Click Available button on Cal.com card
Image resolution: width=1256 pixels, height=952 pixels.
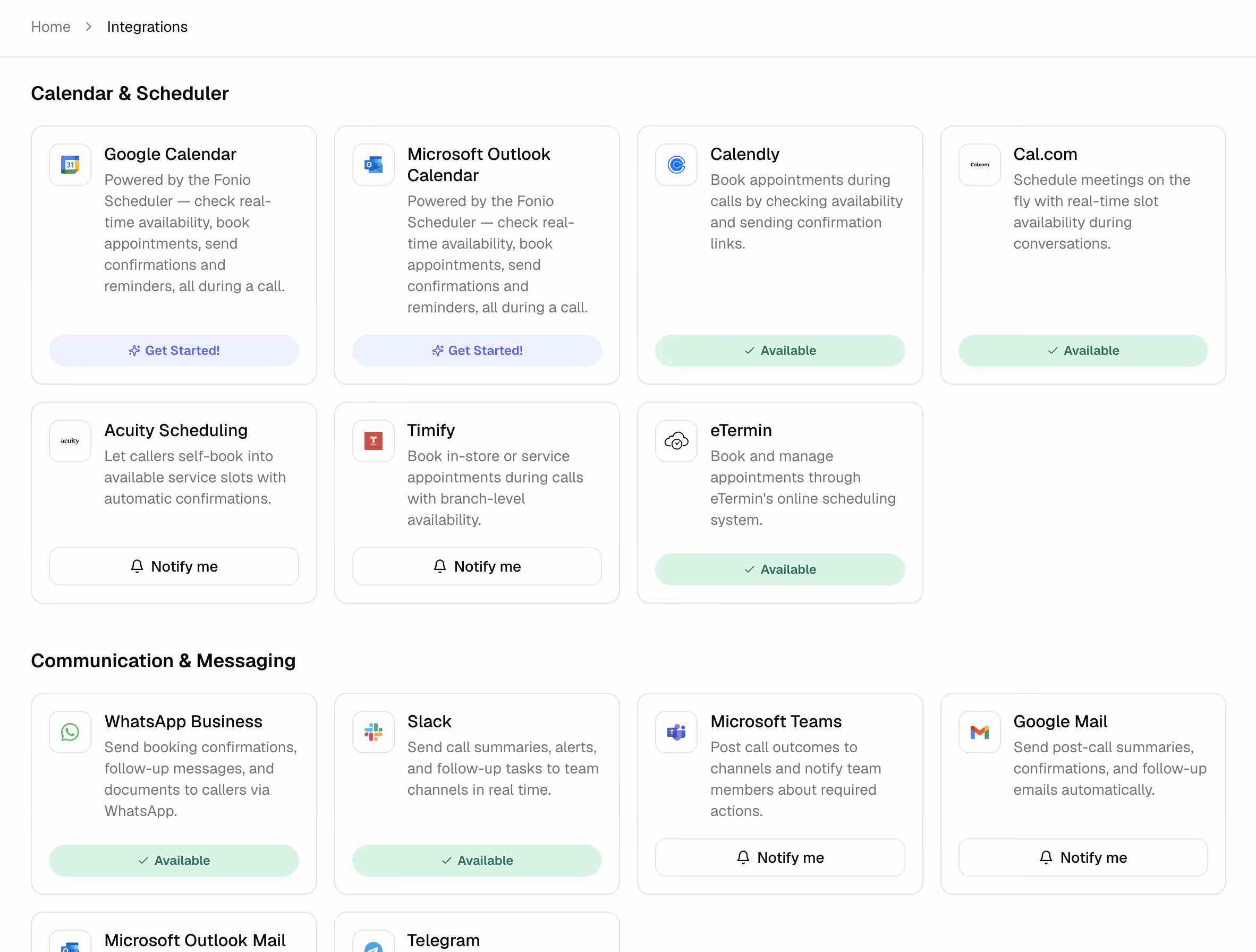[x=1083, y=350]
